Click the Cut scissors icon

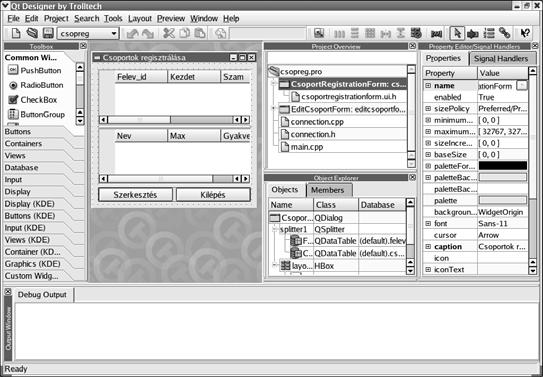(169, 34)
